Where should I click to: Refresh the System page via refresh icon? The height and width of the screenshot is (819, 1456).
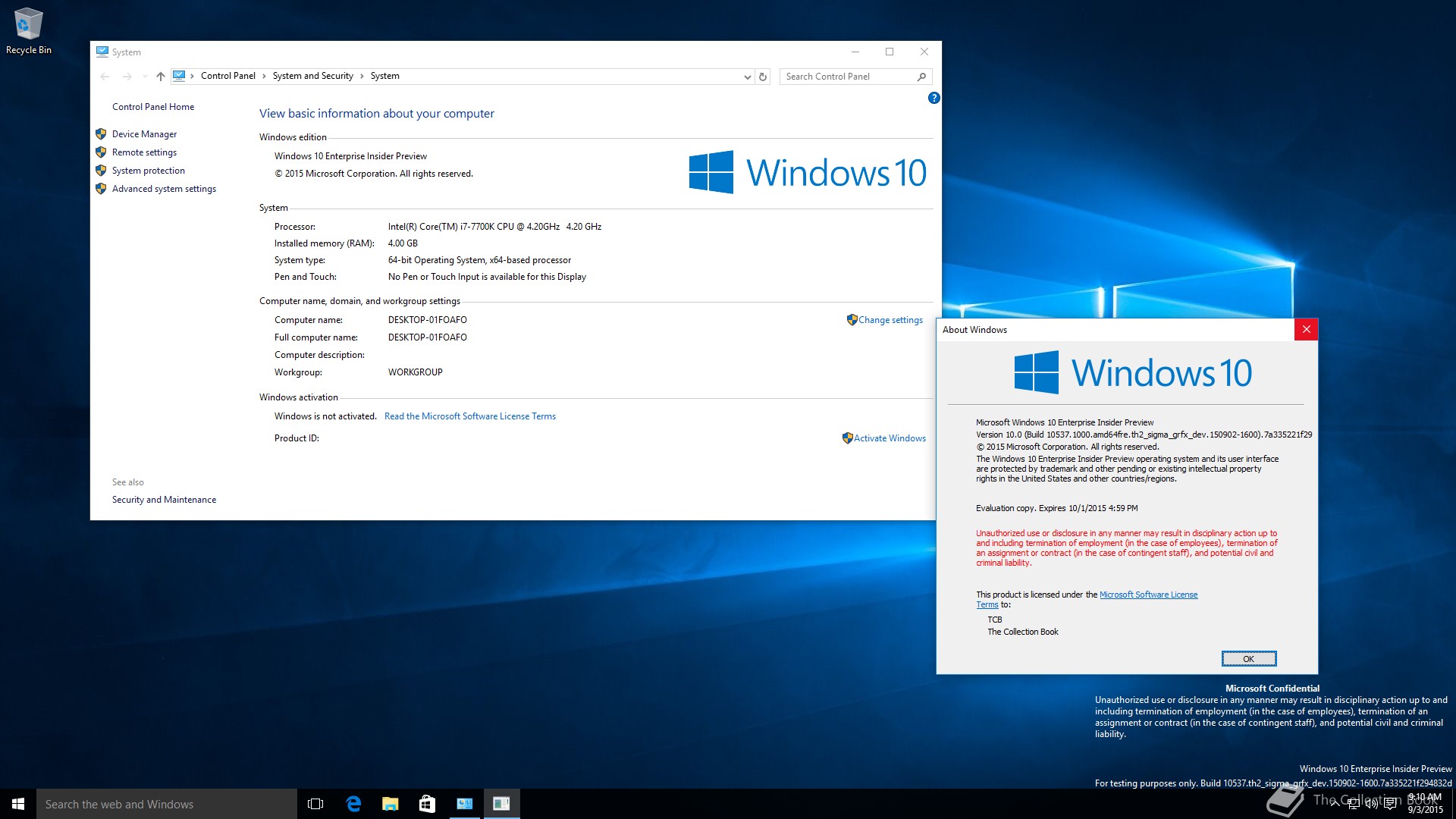pos(763,77)
